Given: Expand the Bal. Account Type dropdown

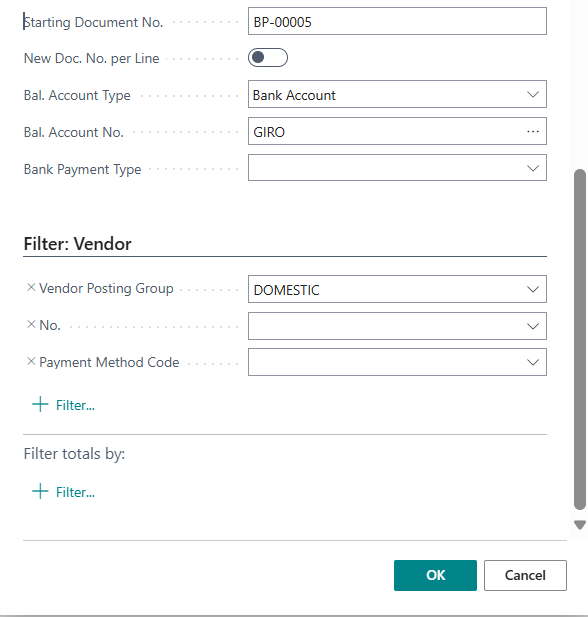Looking at the screenshot, I should tap(533, 94).
